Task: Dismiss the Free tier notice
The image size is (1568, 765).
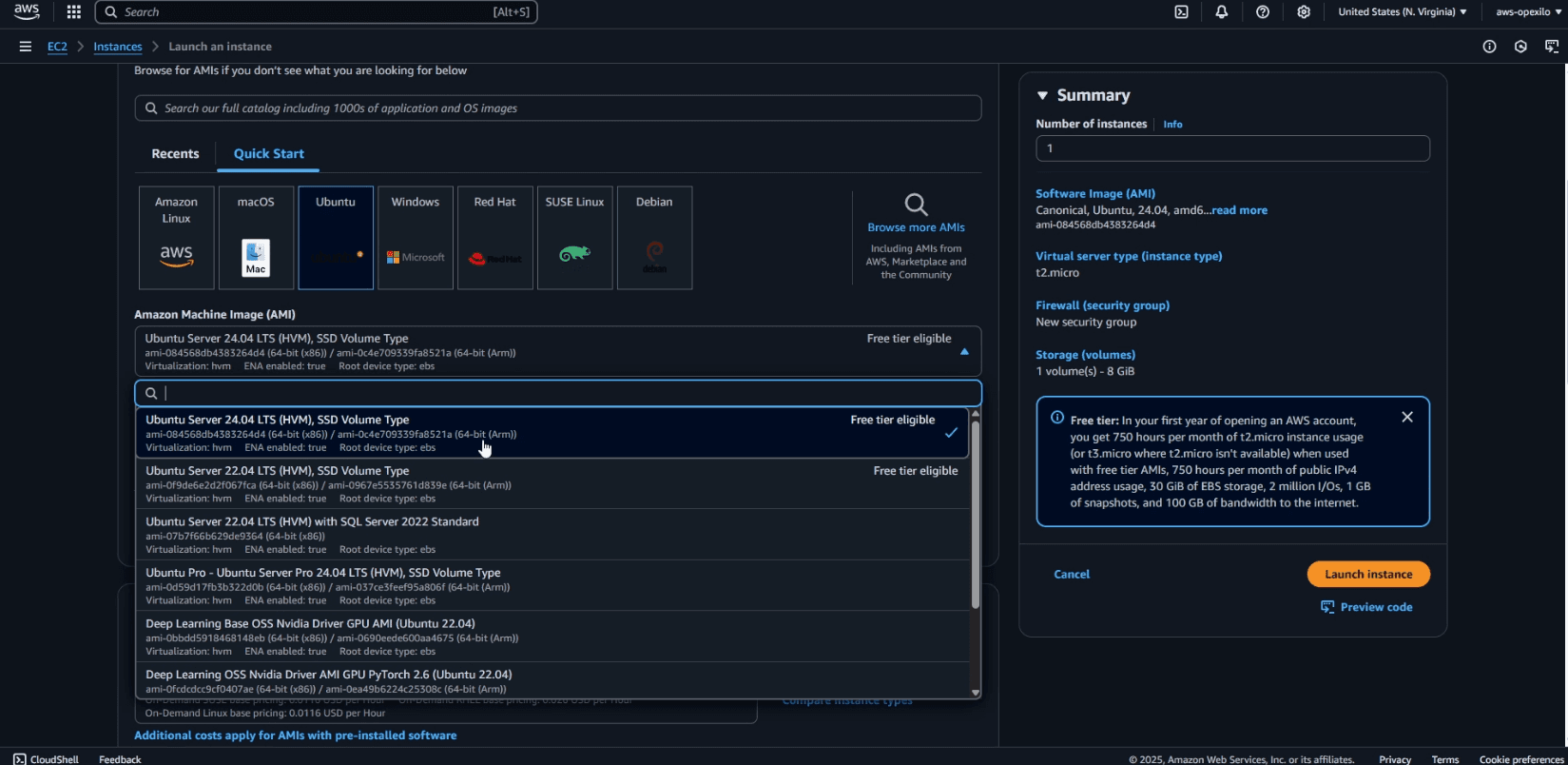Action: (x=1407, y=418)
